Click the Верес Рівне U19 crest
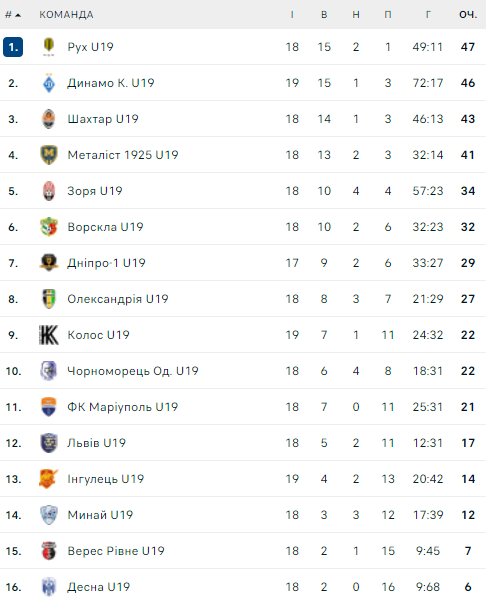Screen dimensions: 486x603 click(48, 551)
